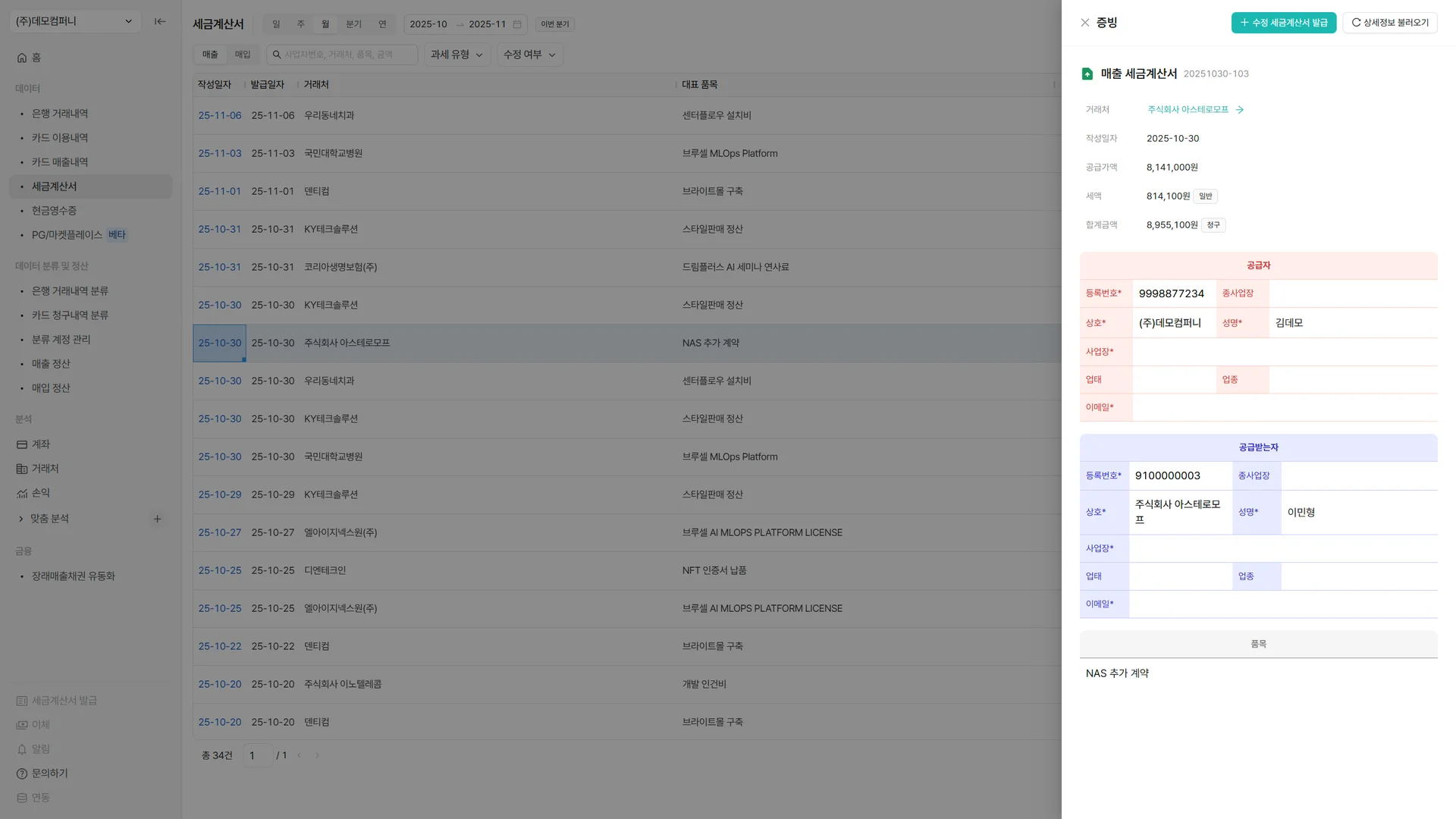1456x819 pixels.
Task: Open calendar icon in date range
Action: tap(517, 24)
